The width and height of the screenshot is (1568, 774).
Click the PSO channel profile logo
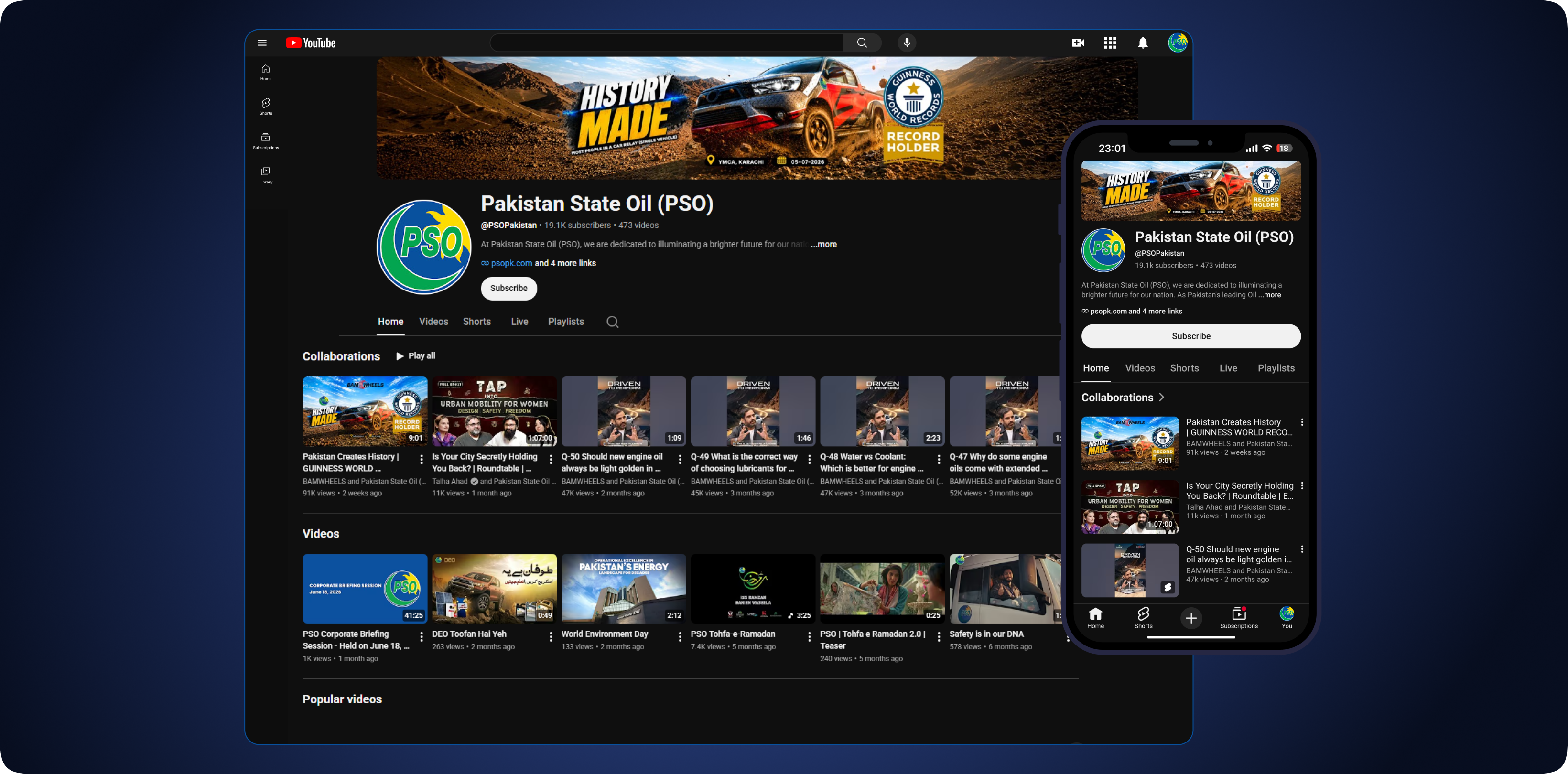424,247
